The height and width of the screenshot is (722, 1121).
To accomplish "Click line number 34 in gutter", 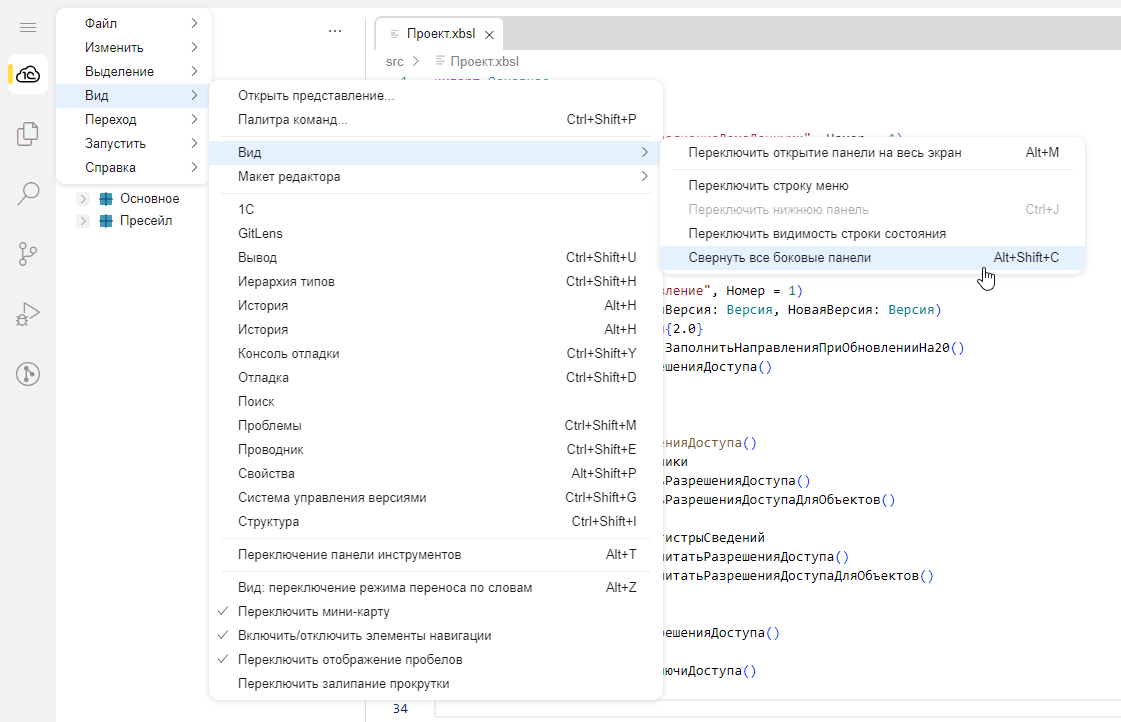I will (400, 708).
